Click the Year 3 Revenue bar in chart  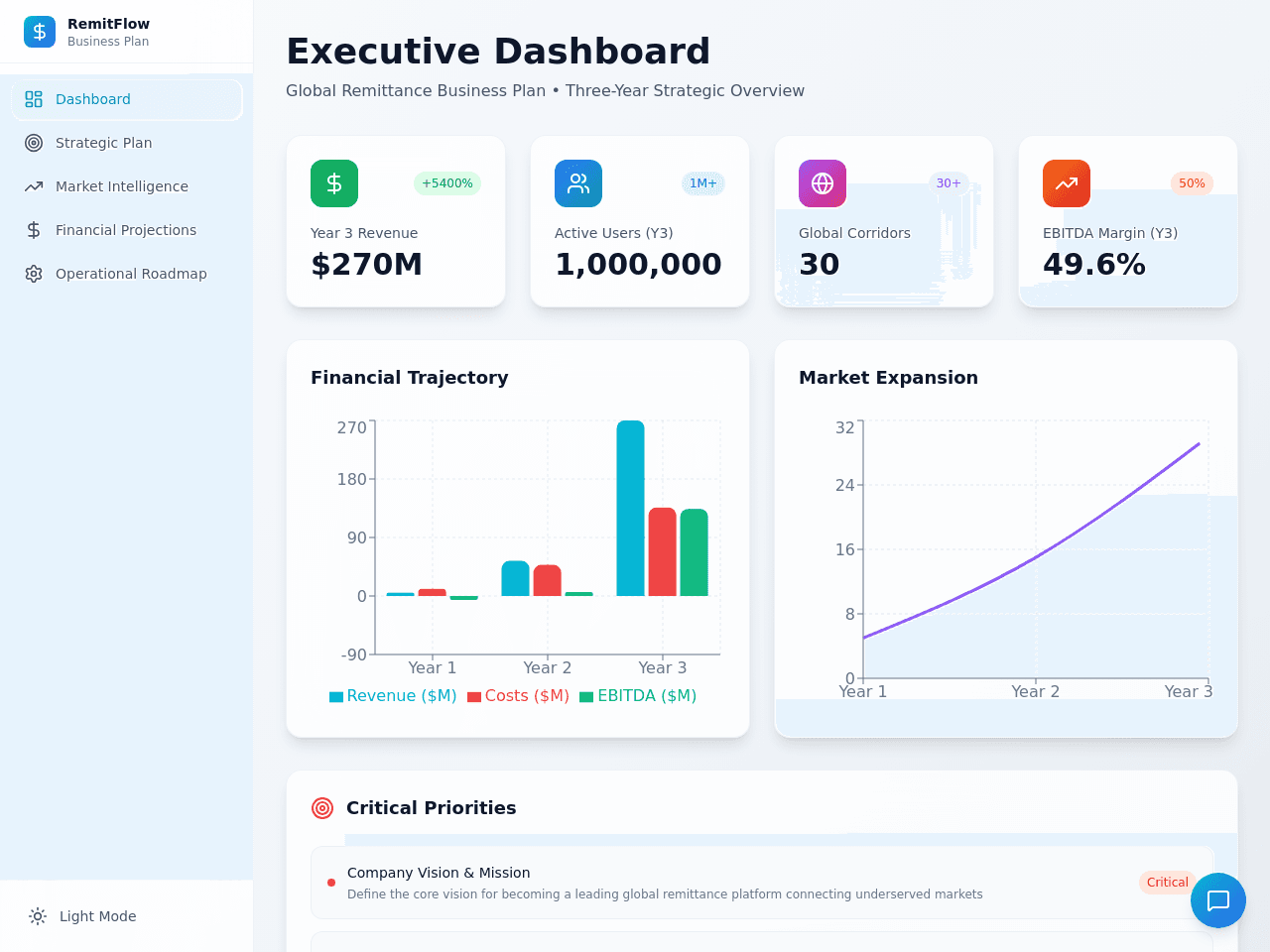pyautogui.click(x=631, y=509)
